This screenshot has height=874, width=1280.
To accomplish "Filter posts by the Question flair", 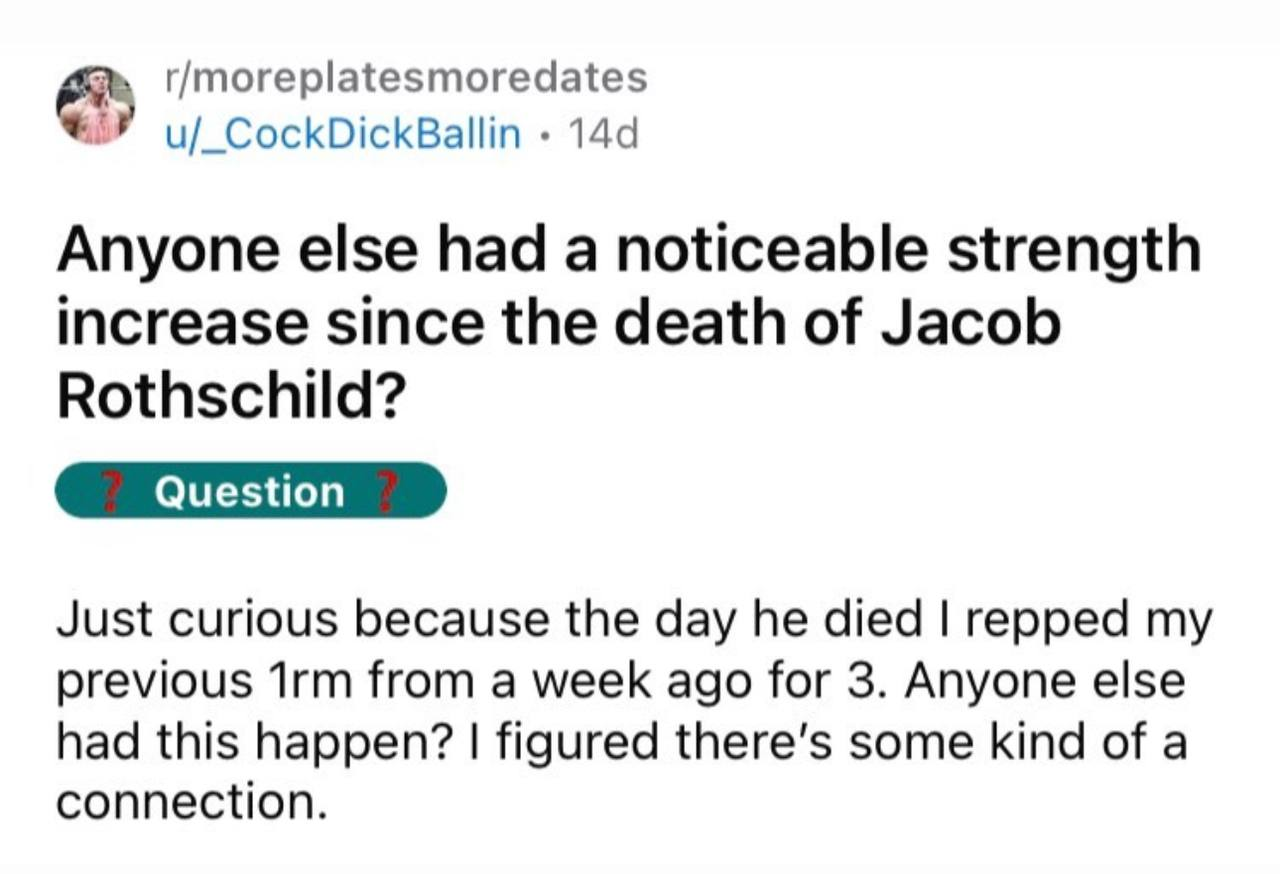I will click(250, 491).
